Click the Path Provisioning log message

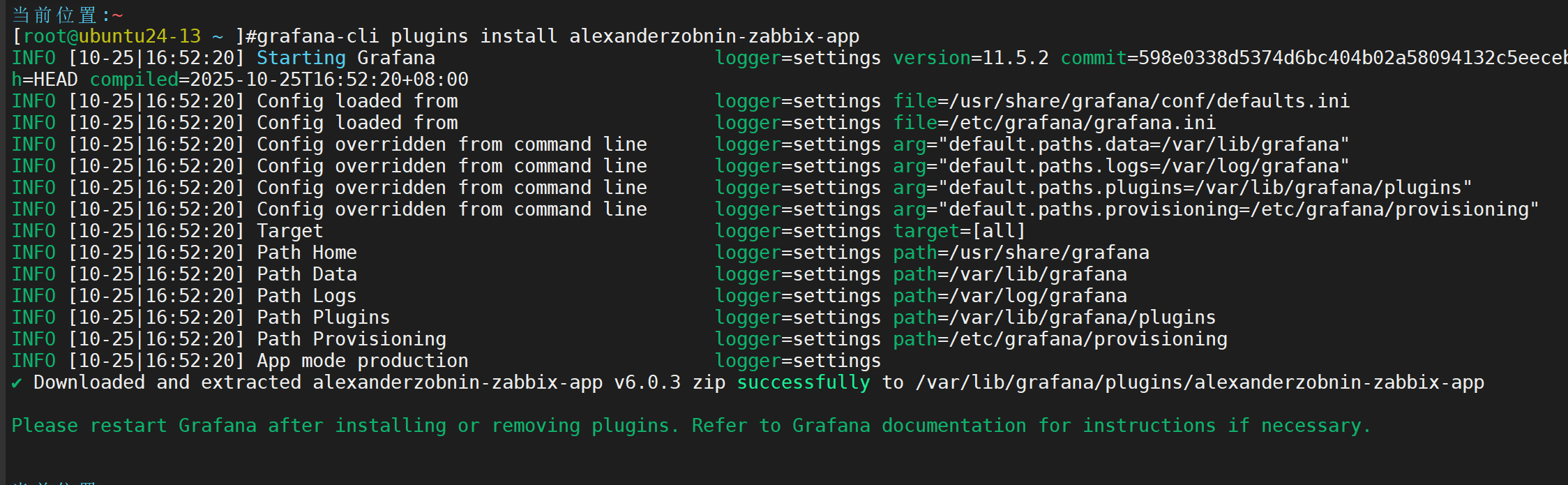352,339
